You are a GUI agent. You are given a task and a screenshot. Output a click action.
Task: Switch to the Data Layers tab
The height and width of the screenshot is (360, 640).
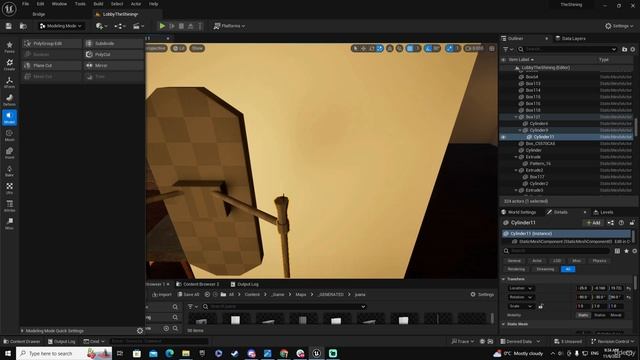click(x=571, y=38)
